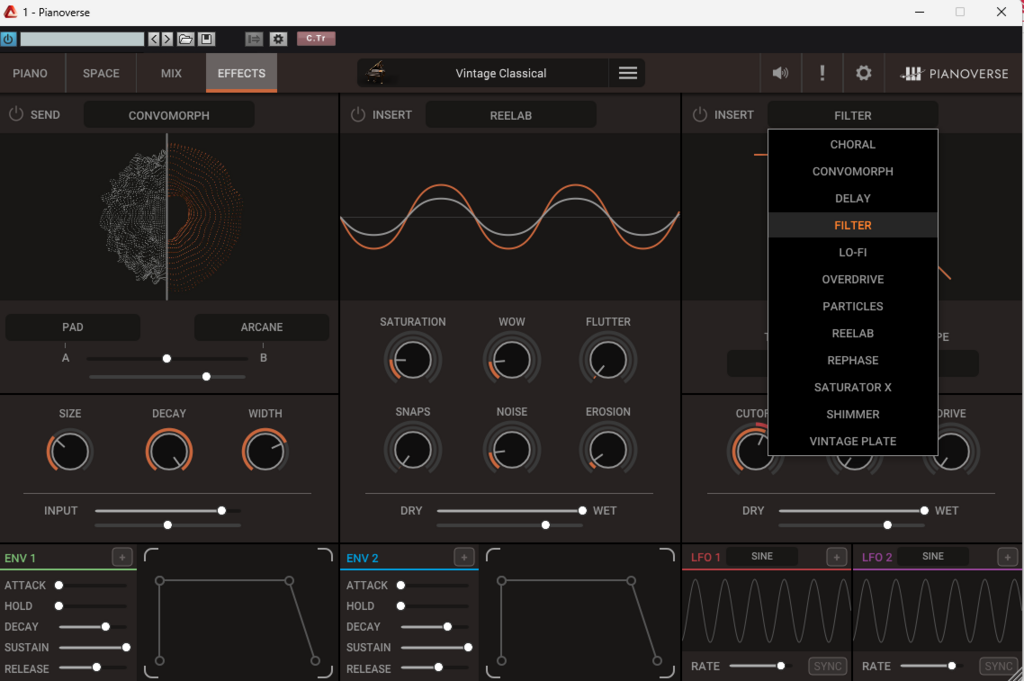Choose VINTAGE PLATE from effect list
The width and height of the screenshot is (1024, 681).
tap(853, 441)
